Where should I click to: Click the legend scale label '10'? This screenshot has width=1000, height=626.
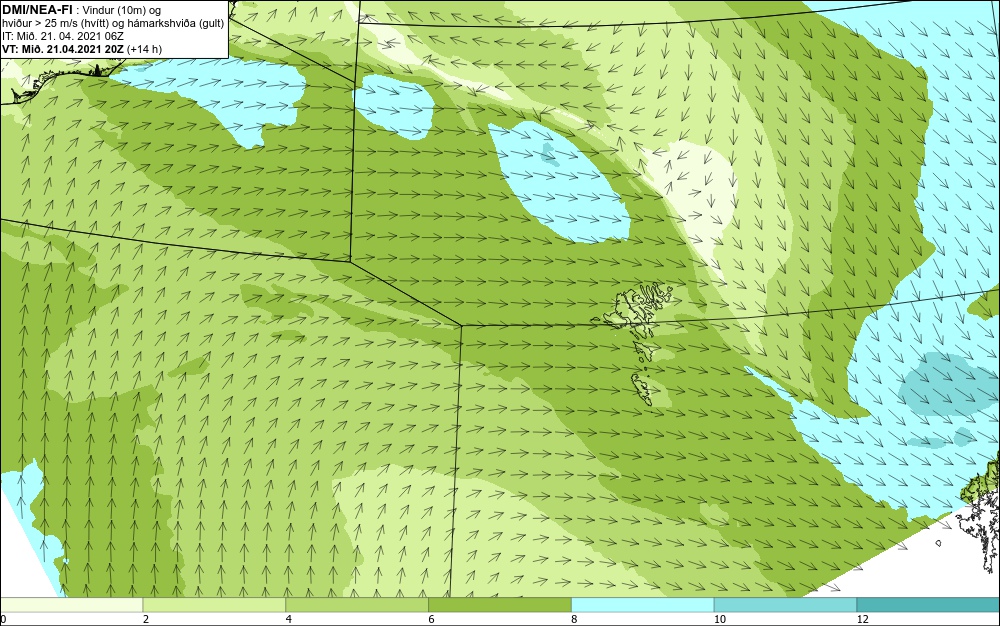click(x=720, y=619)
